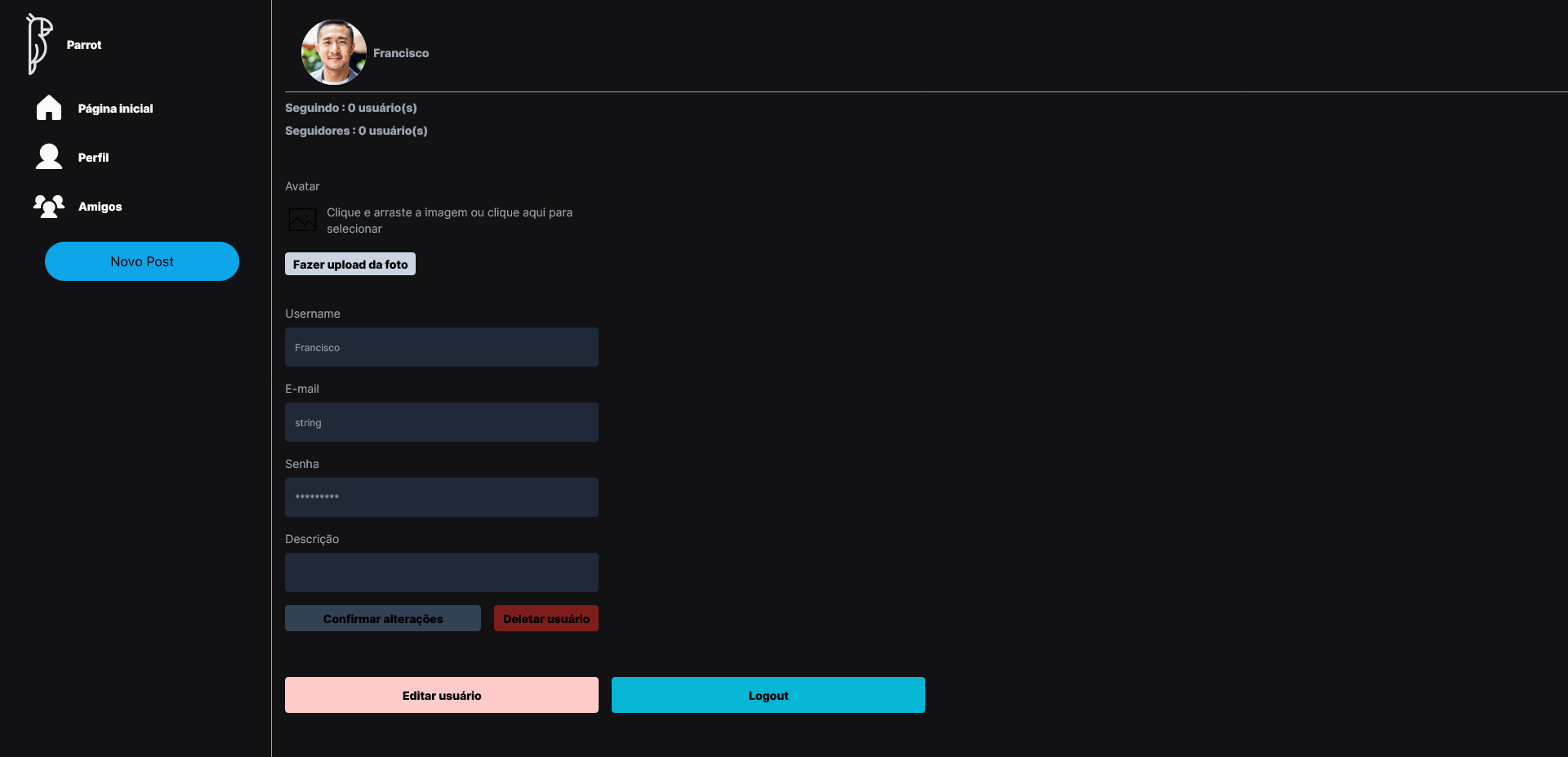This screenshot has width=1568, height=757.
Task: Click the Novo Post button
Action: tap(141, 261)
